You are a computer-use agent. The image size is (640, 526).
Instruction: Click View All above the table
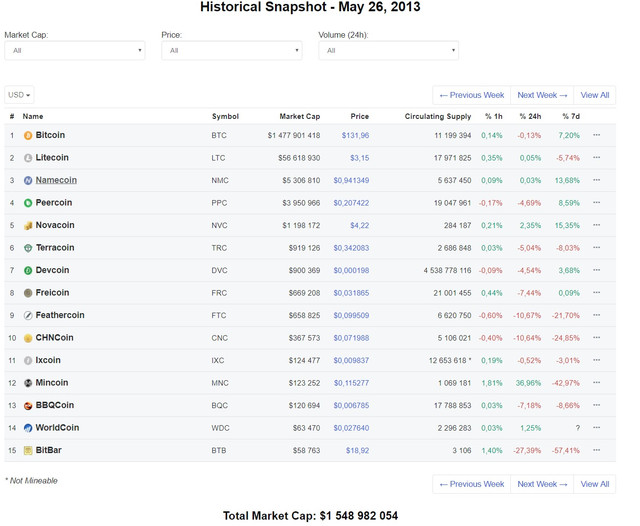click(x=595, y=95)
